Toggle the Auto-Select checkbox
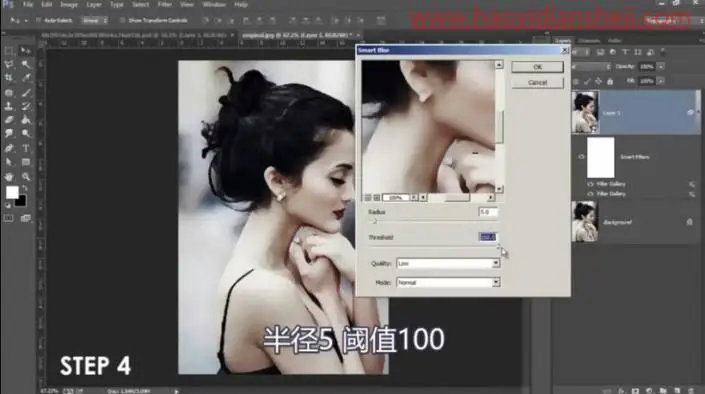The image size is (705, 394). click(38, 20)
